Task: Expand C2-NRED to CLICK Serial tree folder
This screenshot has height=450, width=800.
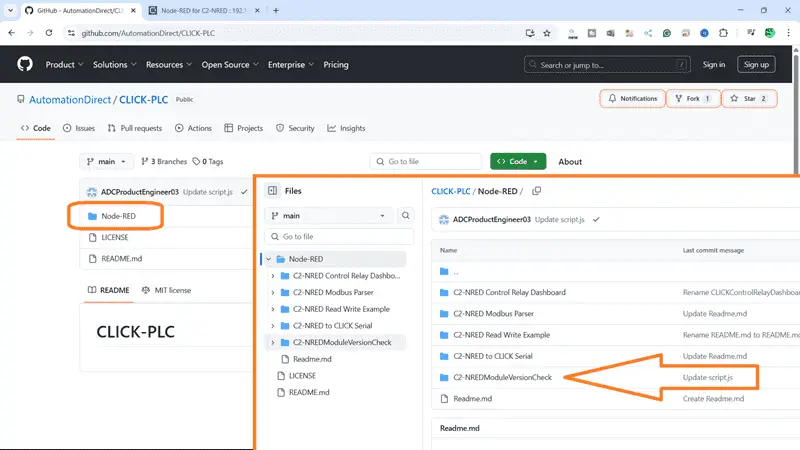Action: [272, 326]
